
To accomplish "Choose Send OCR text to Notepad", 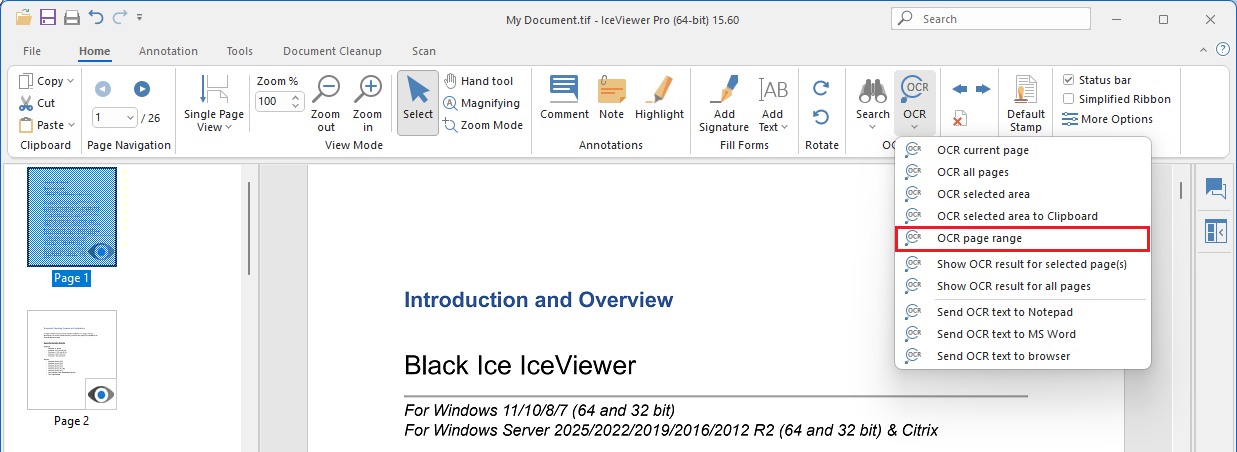I will pos(1023,312).
